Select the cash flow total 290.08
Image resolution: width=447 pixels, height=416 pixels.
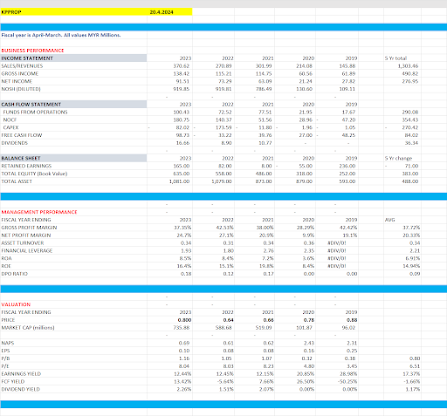point(411,112)
